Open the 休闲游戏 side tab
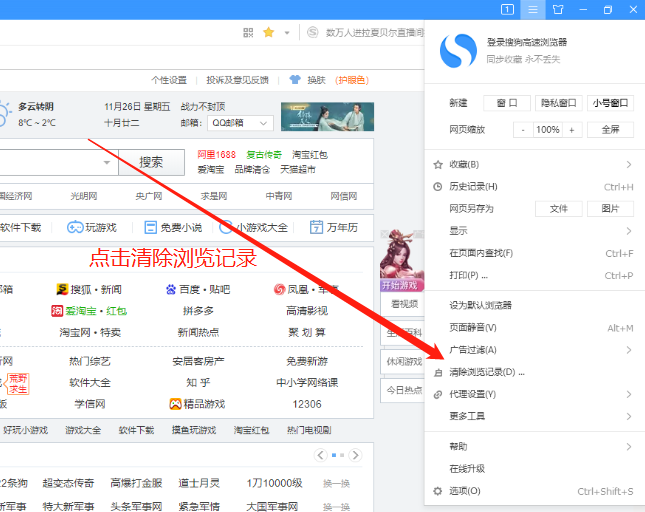 point(402,361)
